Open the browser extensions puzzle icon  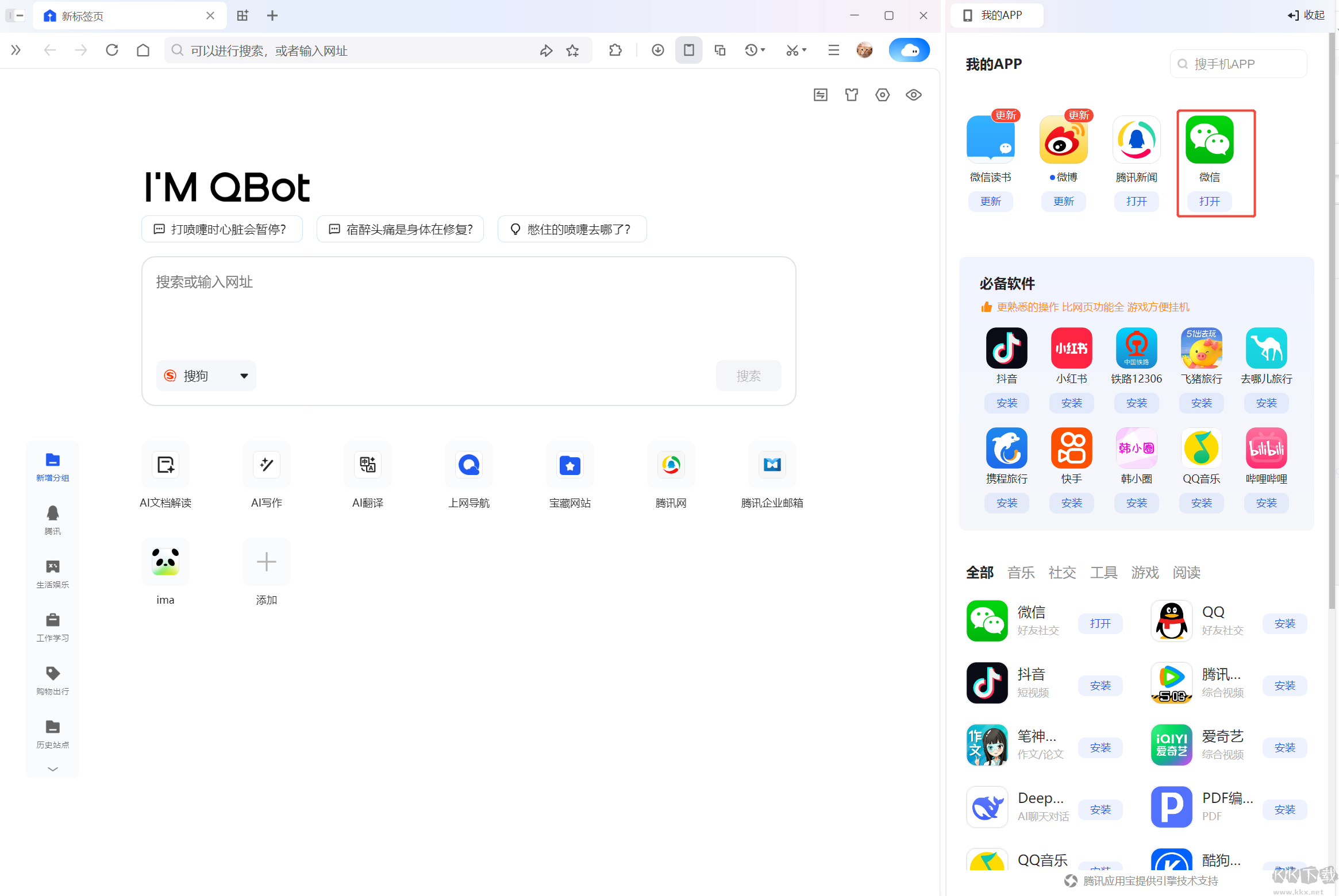615,50
